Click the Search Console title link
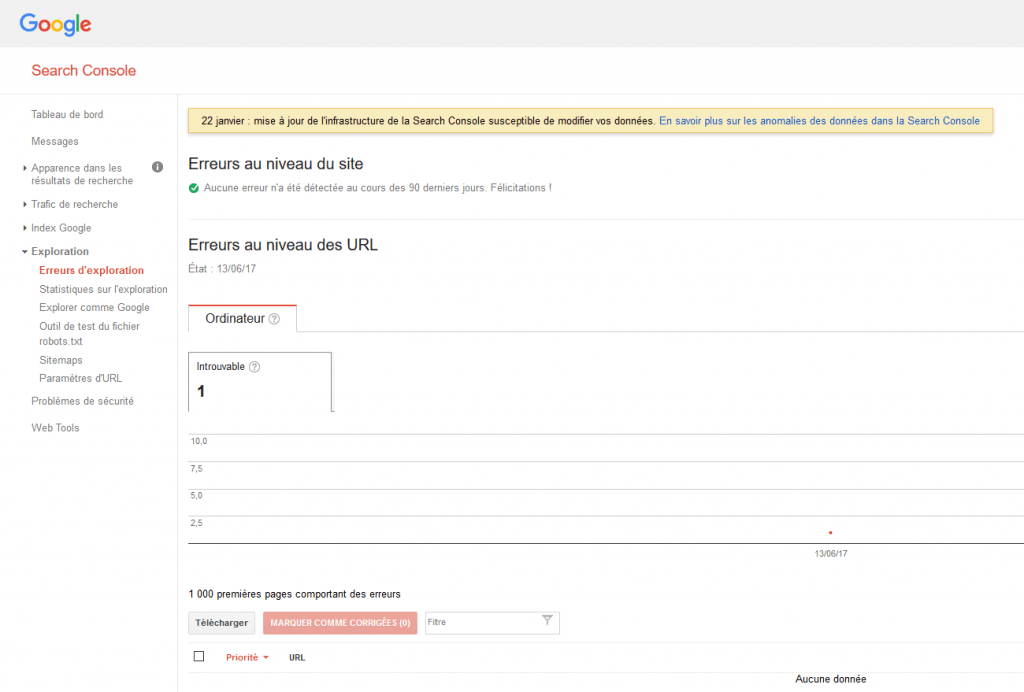The image size is (1024, 692). click(84, 71)
